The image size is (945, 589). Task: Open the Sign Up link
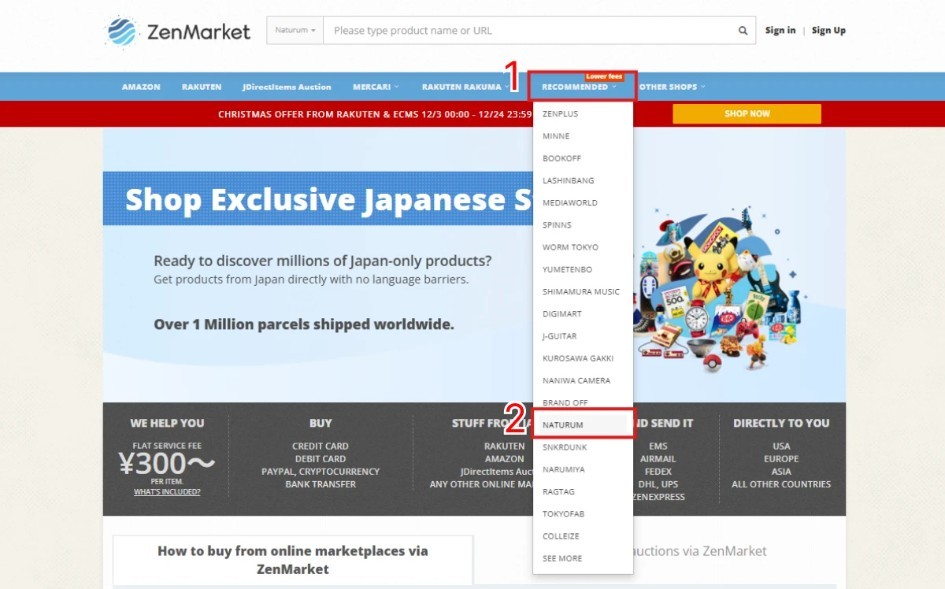point(828,30)
